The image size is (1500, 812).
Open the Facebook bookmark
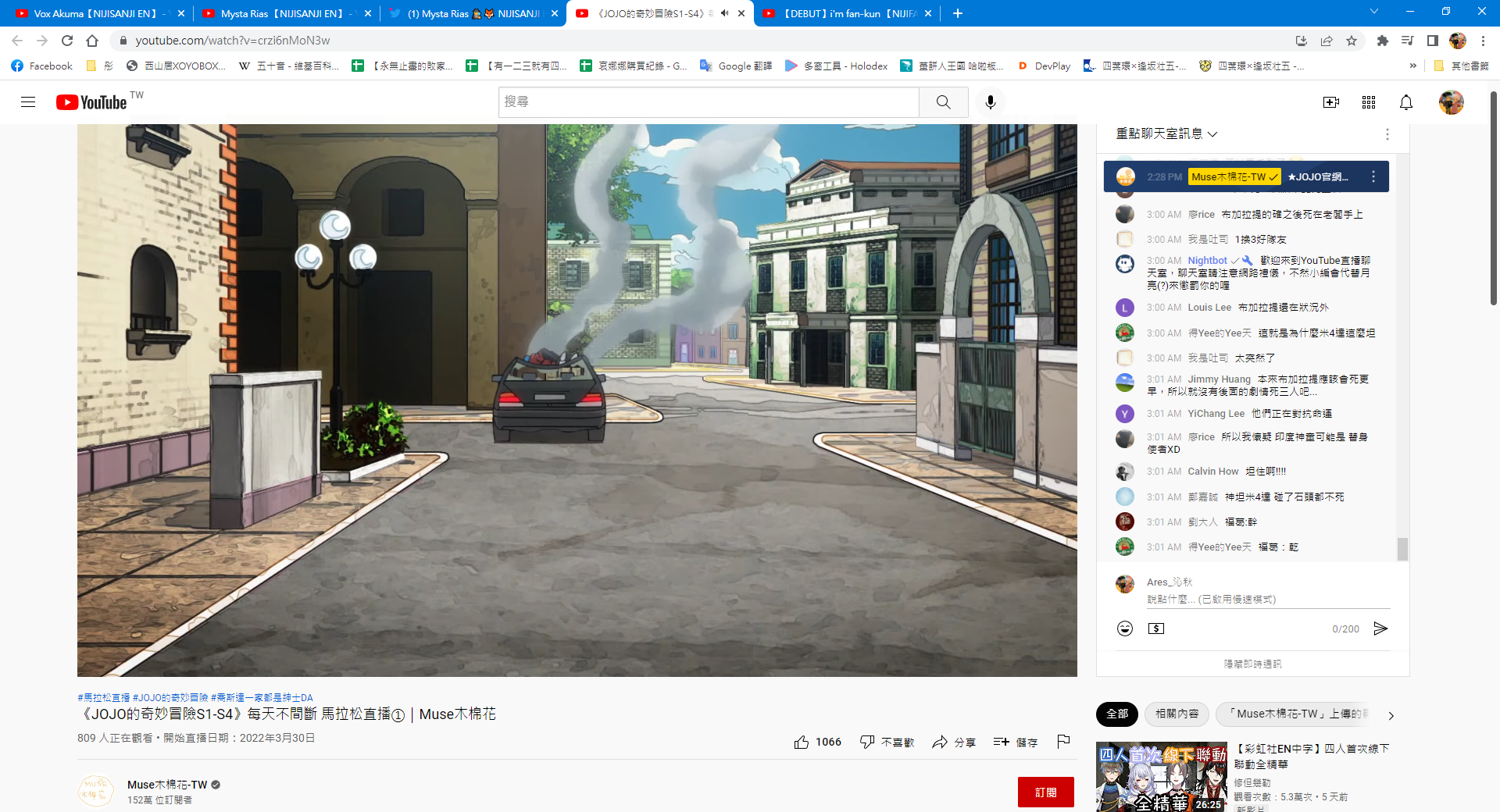pos(42,66)
